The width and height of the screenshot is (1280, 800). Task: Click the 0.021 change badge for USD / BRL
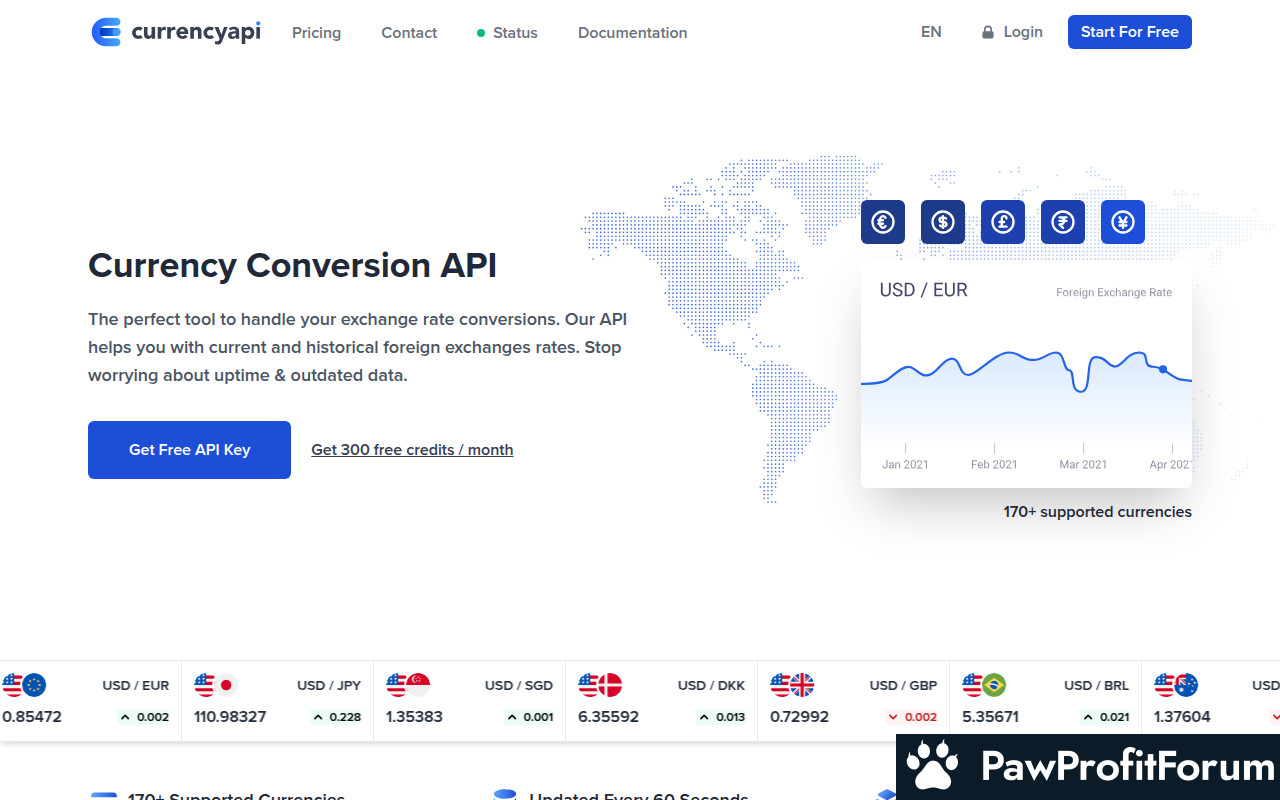point(1104,717)
